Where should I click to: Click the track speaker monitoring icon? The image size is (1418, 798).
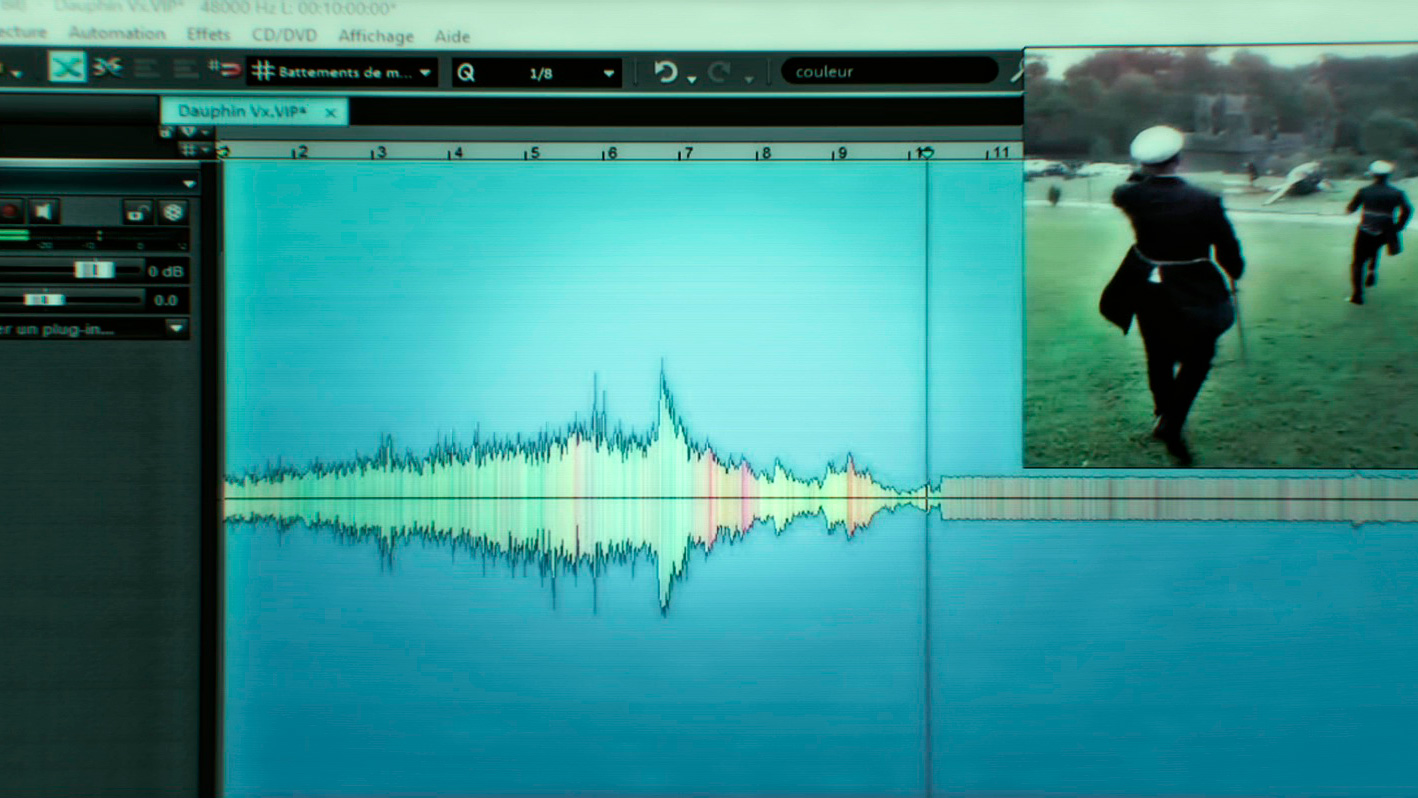tap(43, 211)
